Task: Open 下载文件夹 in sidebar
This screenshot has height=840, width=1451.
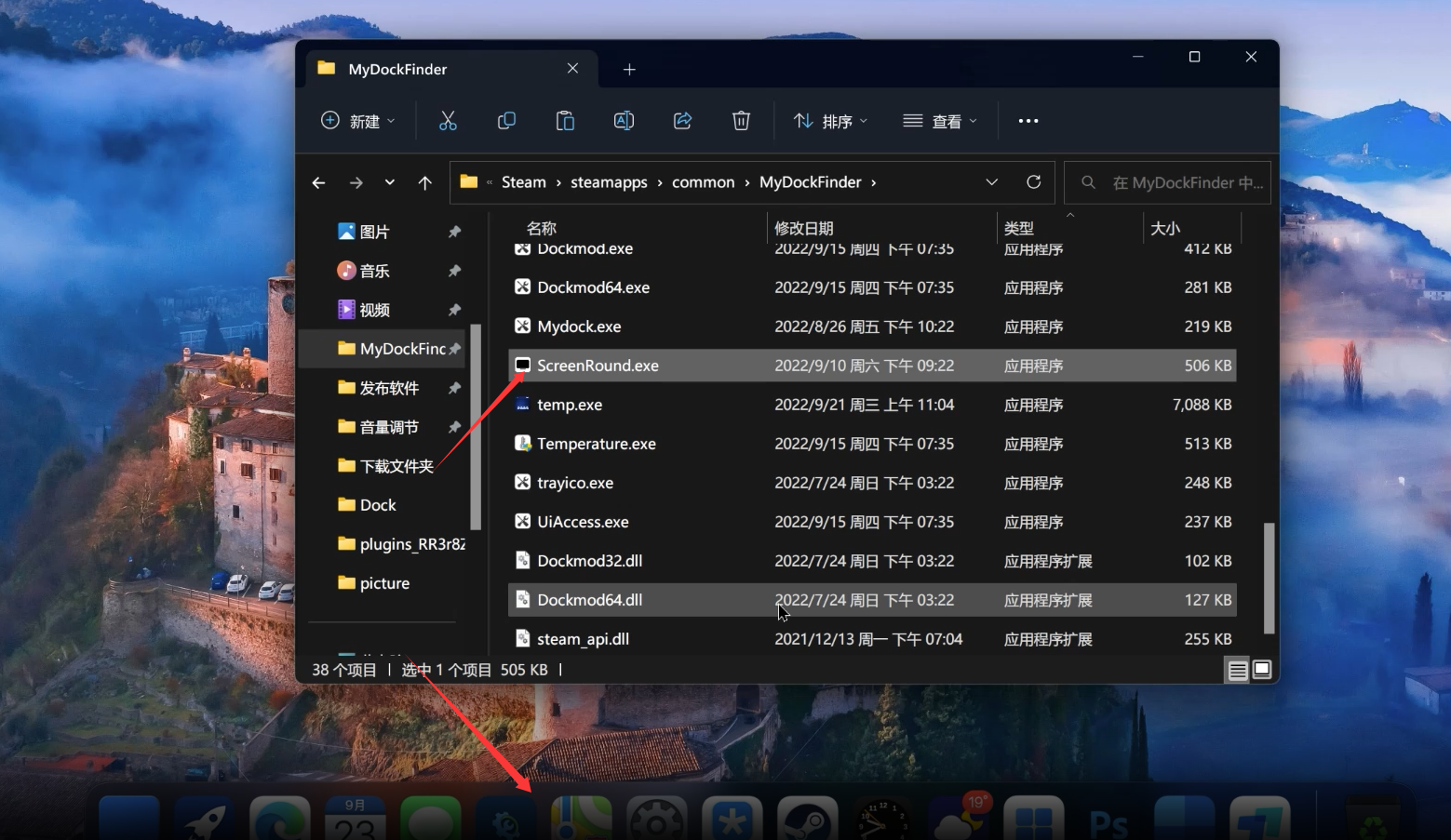Action: point(396,466)
